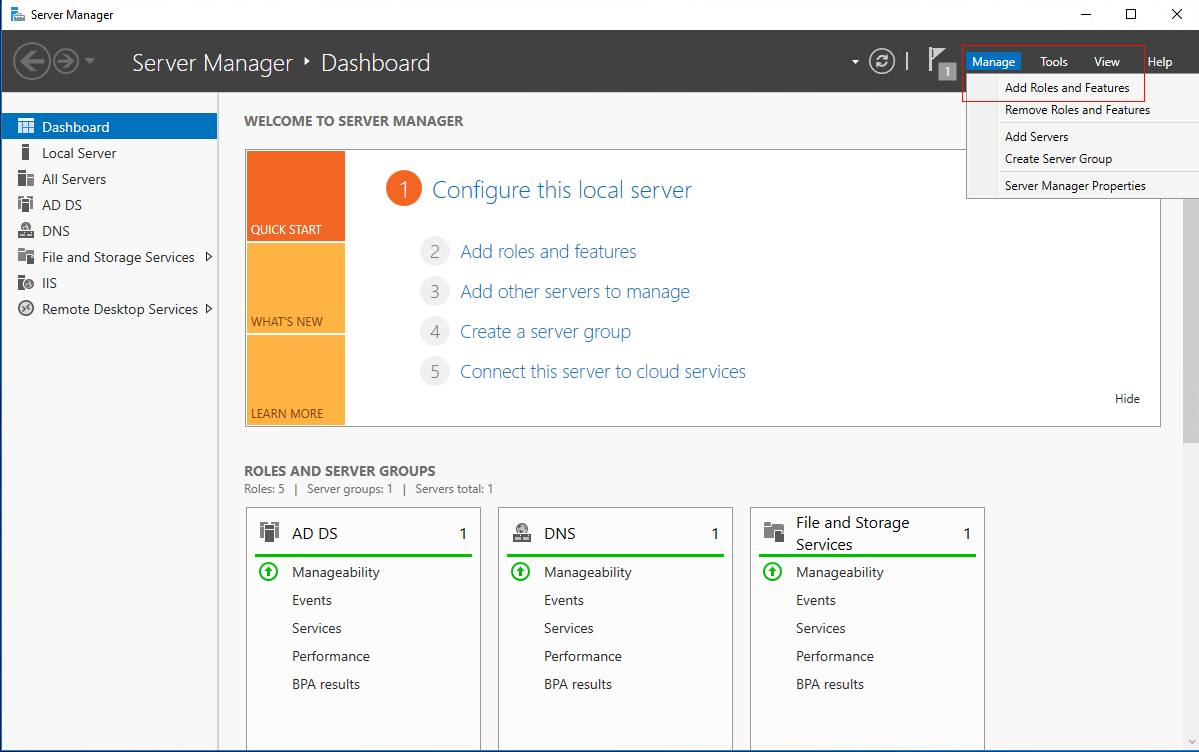Open the Manage menu
Screen dimensions: 1199x752
993,61
